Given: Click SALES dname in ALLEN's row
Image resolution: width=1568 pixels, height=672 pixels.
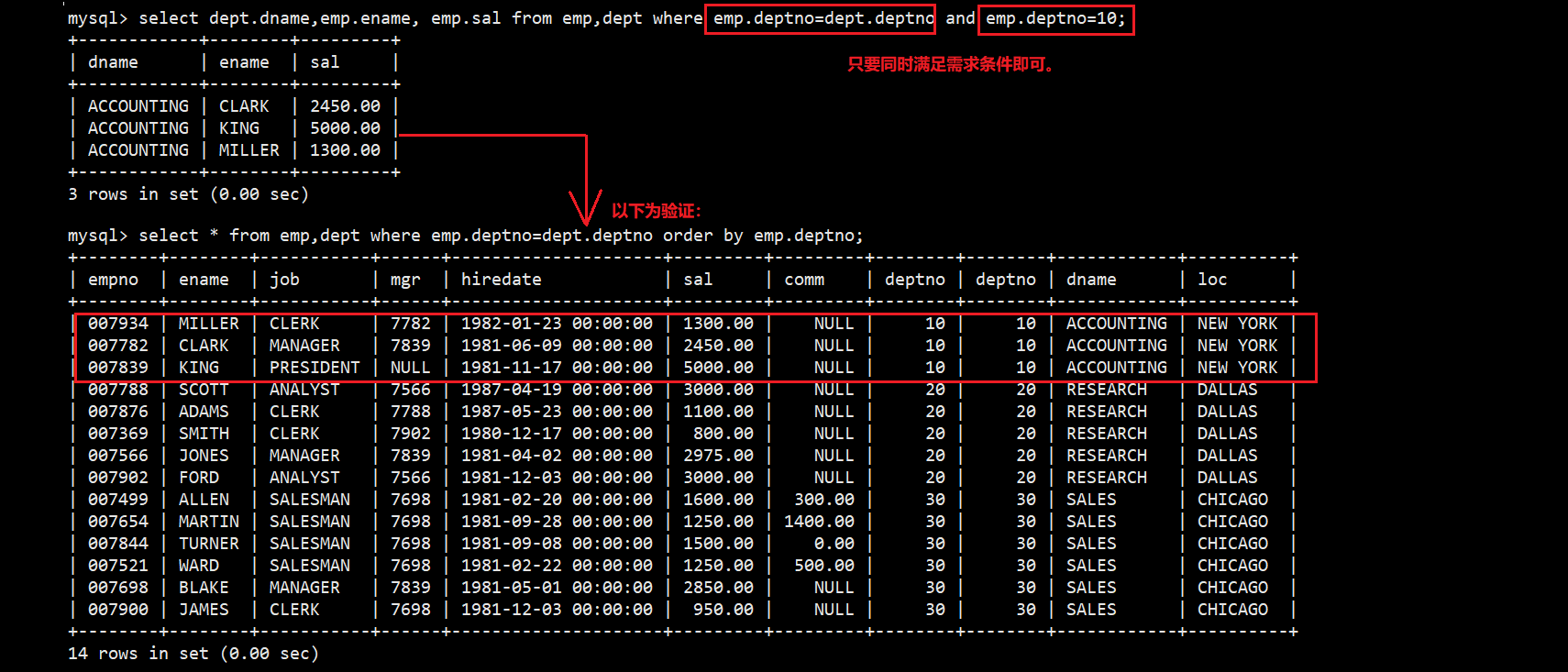Looking at the screenshot, I should (1091, 500).
